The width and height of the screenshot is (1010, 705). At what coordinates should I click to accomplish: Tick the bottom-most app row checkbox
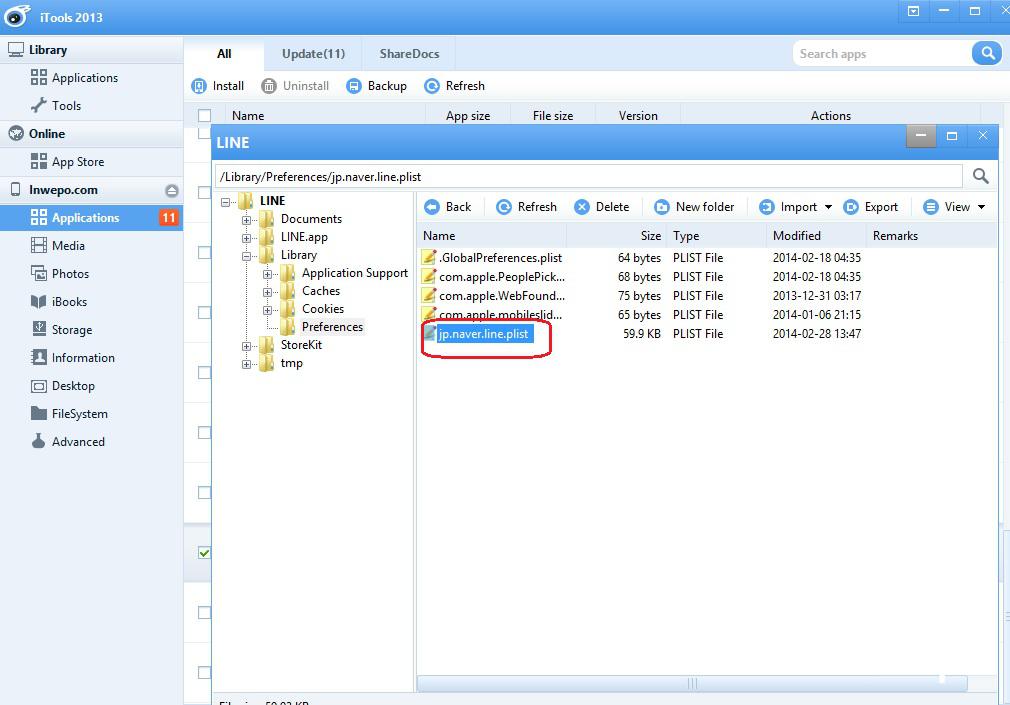[205, 672]
